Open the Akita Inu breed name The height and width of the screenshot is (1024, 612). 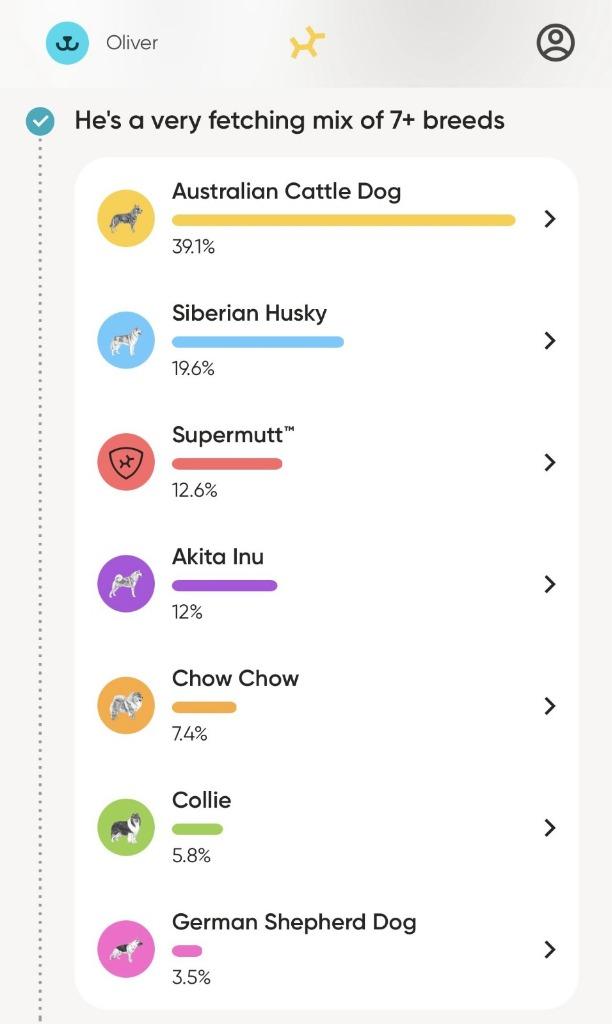click(218, 557)
